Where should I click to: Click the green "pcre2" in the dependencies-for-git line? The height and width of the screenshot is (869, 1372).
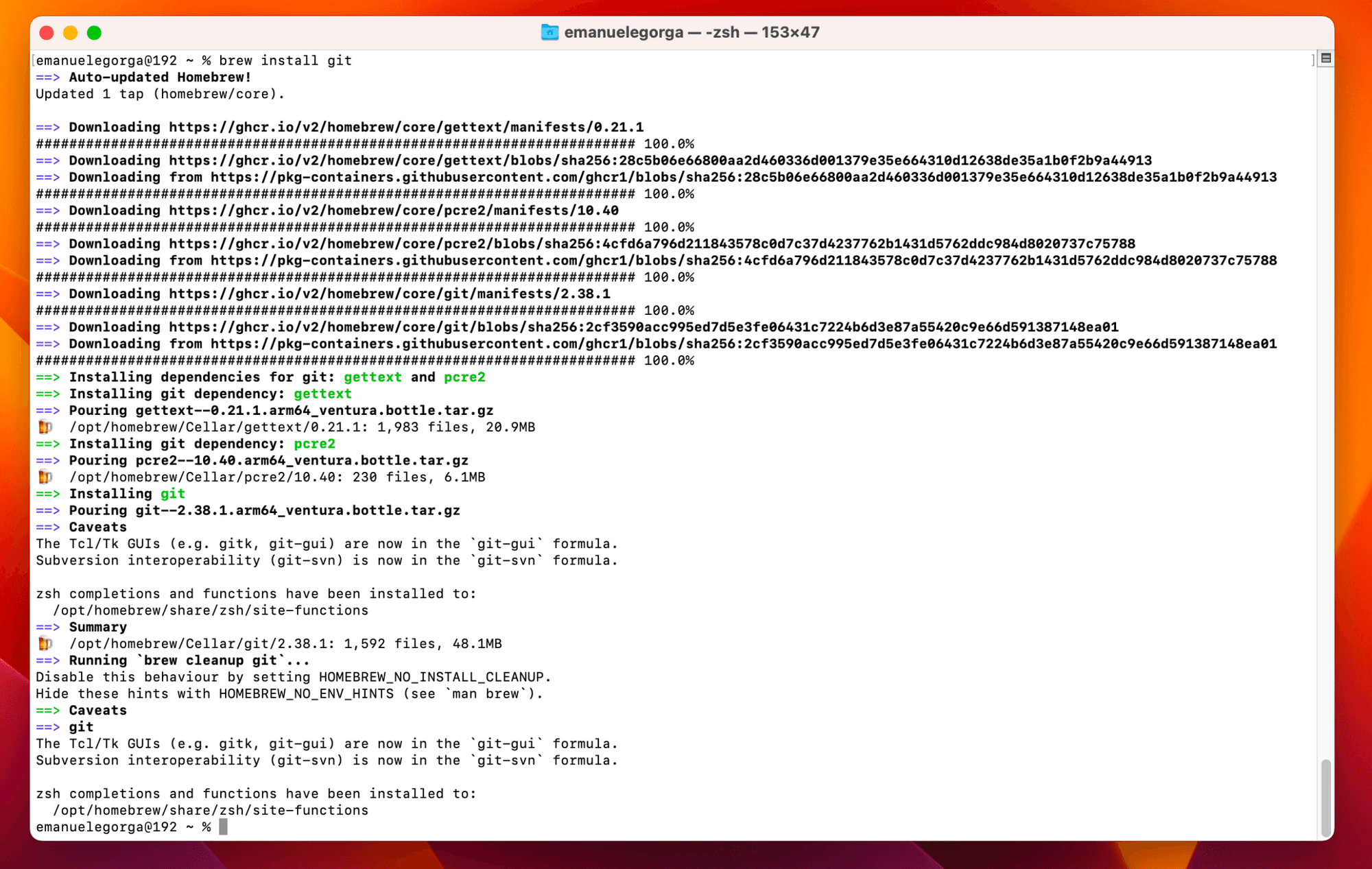pyautogui.click(x=464, y=377)
